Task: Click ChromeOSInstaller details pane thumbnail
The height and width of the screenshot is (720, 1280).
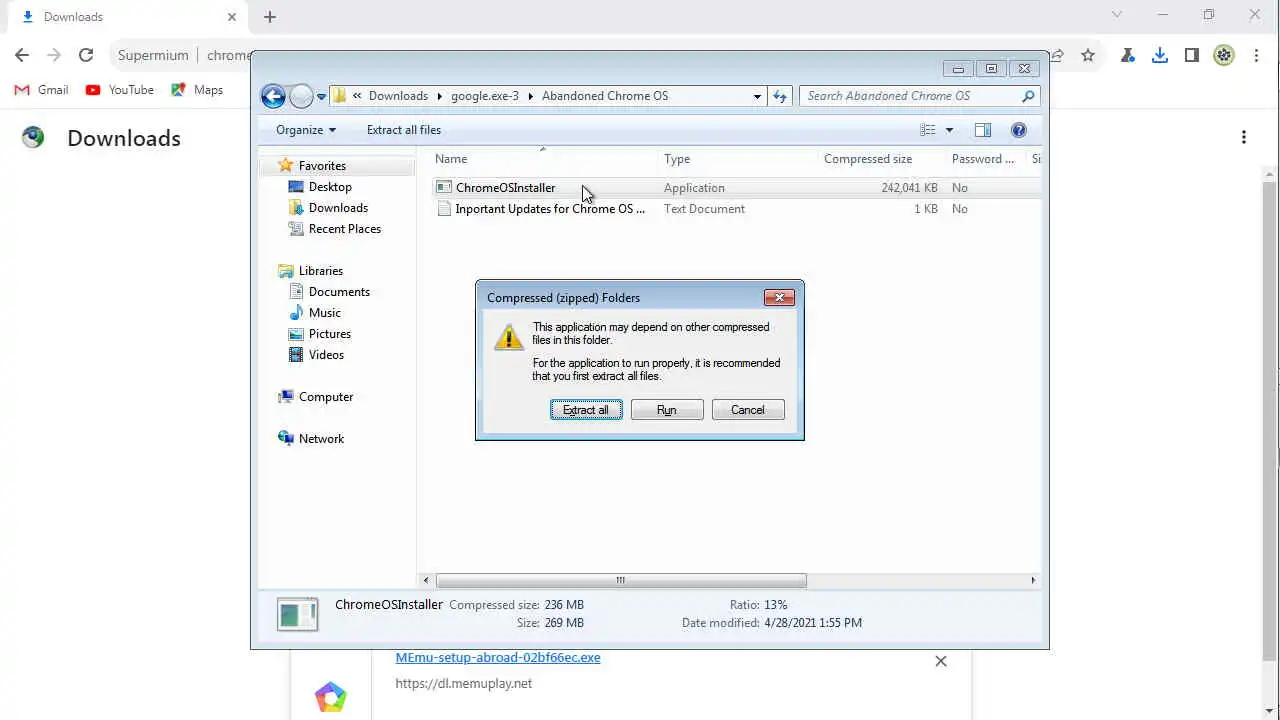Action: point(297,614)
